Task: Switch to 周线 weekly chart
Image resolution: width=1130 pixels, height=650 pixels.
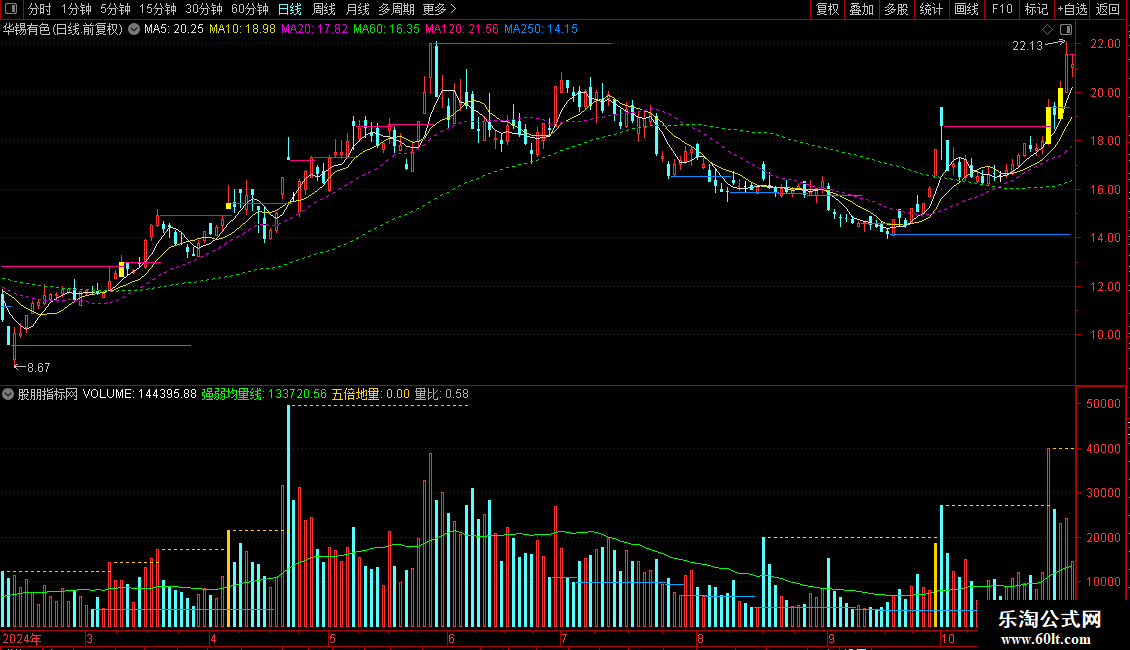Action: coord(324,9)
